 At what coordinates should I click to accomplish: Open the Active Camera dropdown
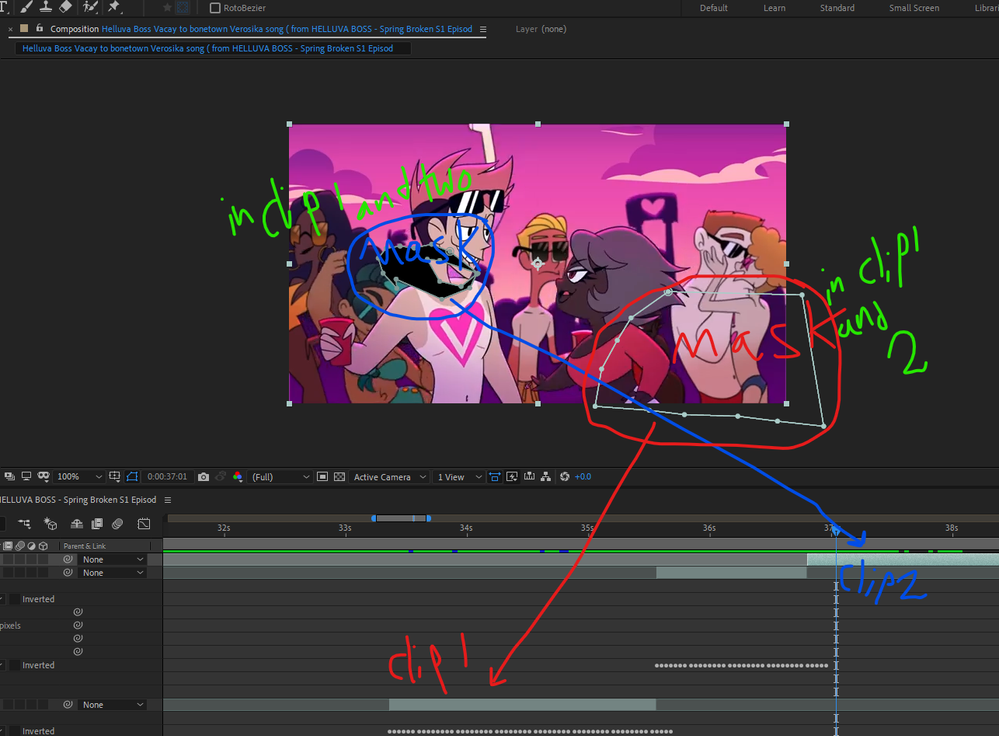pyautogui.click(x=389, y=477)
